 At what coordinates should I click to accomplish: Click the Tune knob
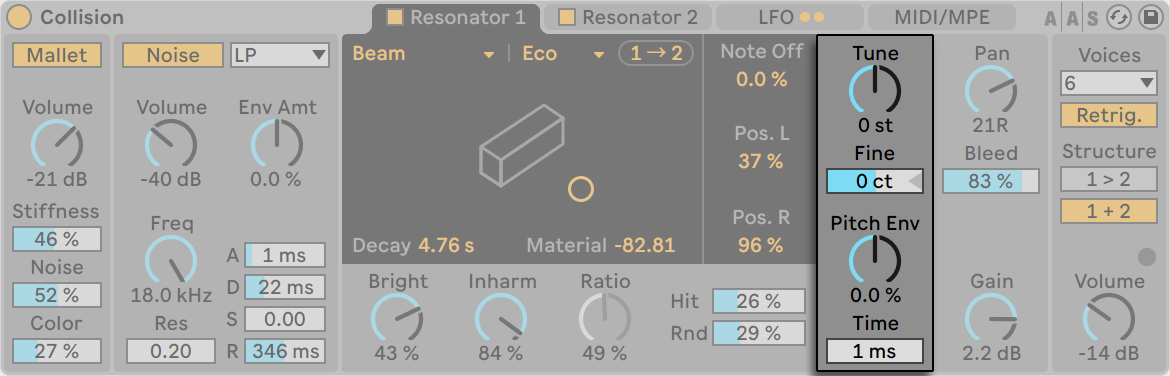(x=875, y=90)
